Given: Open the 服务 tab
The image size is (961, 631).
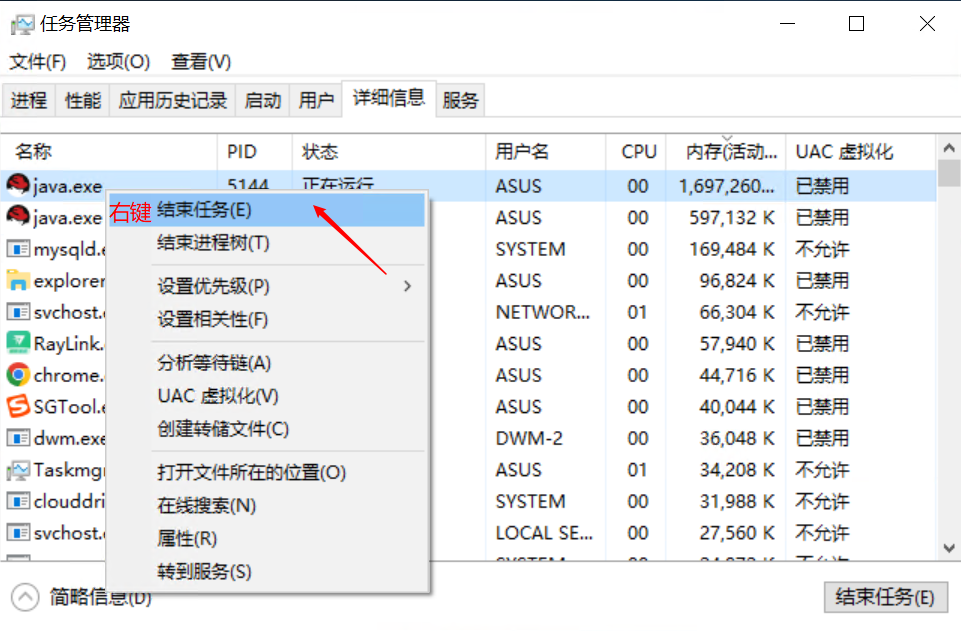Looking at the screenshot, I should point(461,100).
